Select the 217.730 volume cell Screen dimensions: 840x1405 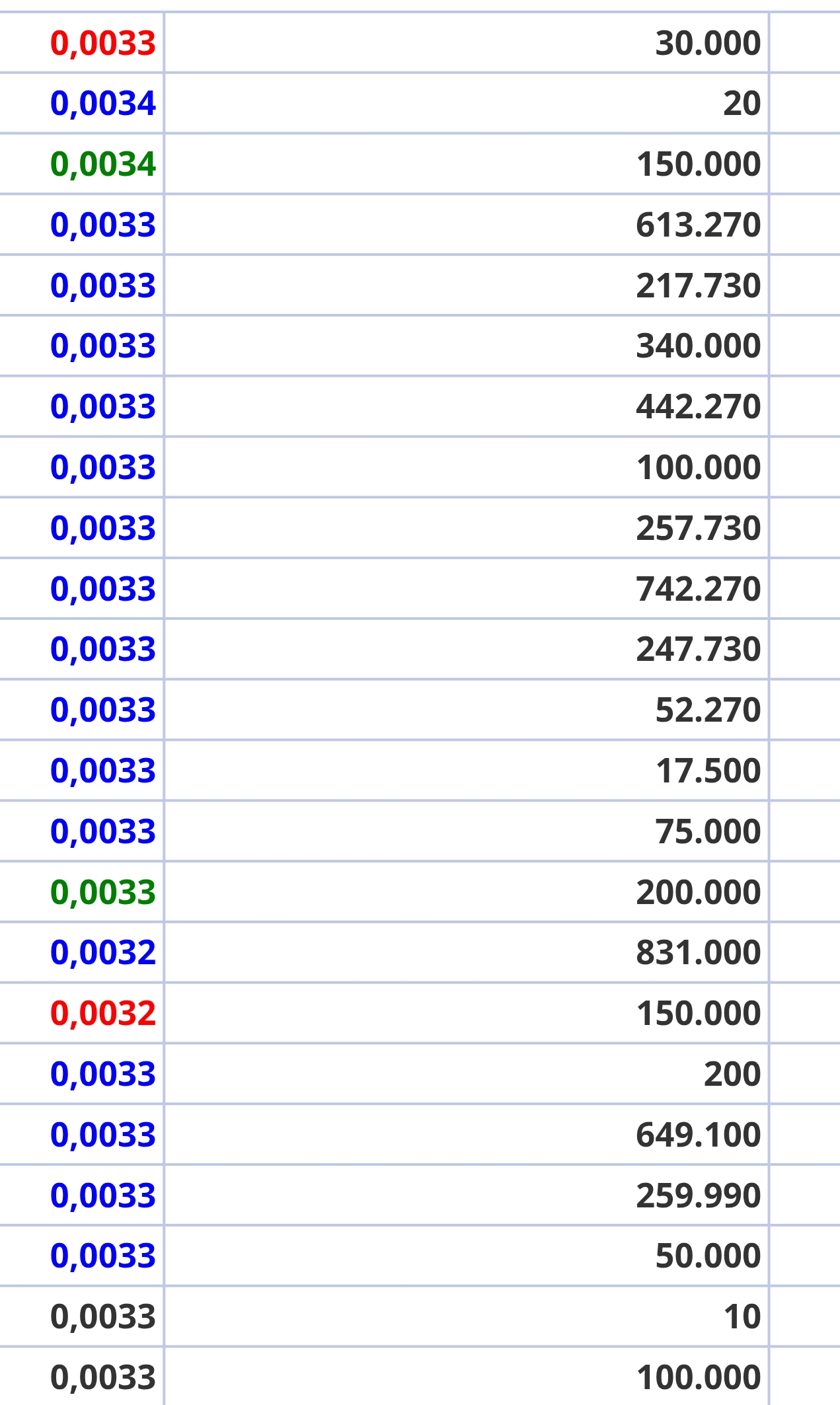[x=467, y=285]
